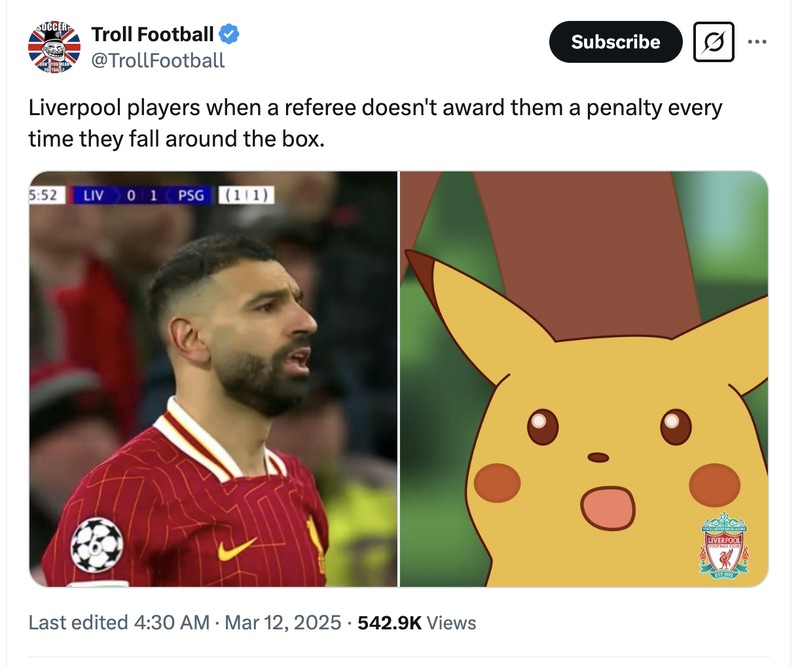800x666 pixels.
Task: Open the Grok actions icon
Action: click(712, 41)
